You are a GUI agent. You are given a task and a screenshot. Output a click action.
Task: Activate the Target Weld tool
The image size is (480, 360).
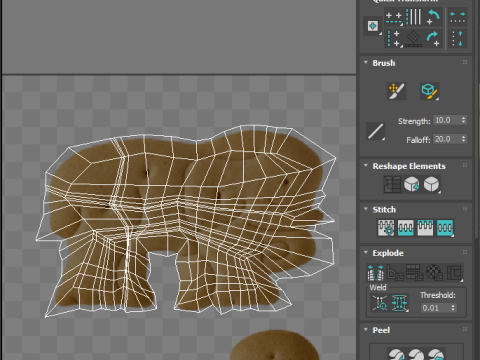[380, 303]
